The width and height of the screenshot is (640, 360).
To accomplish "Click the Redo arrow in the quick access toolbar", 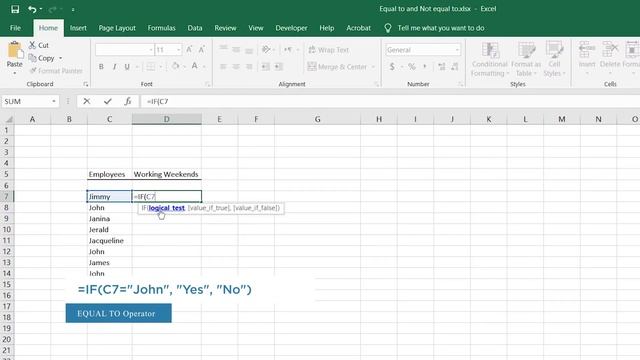I will [x=52, y=9].
